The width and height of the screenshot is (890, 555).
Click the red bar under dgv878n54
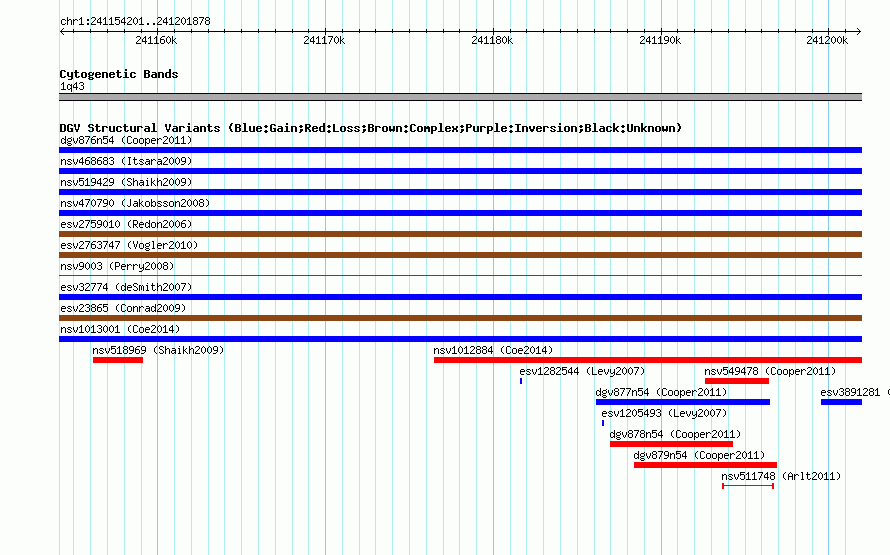pyautogui.click(x=671, y=444)
